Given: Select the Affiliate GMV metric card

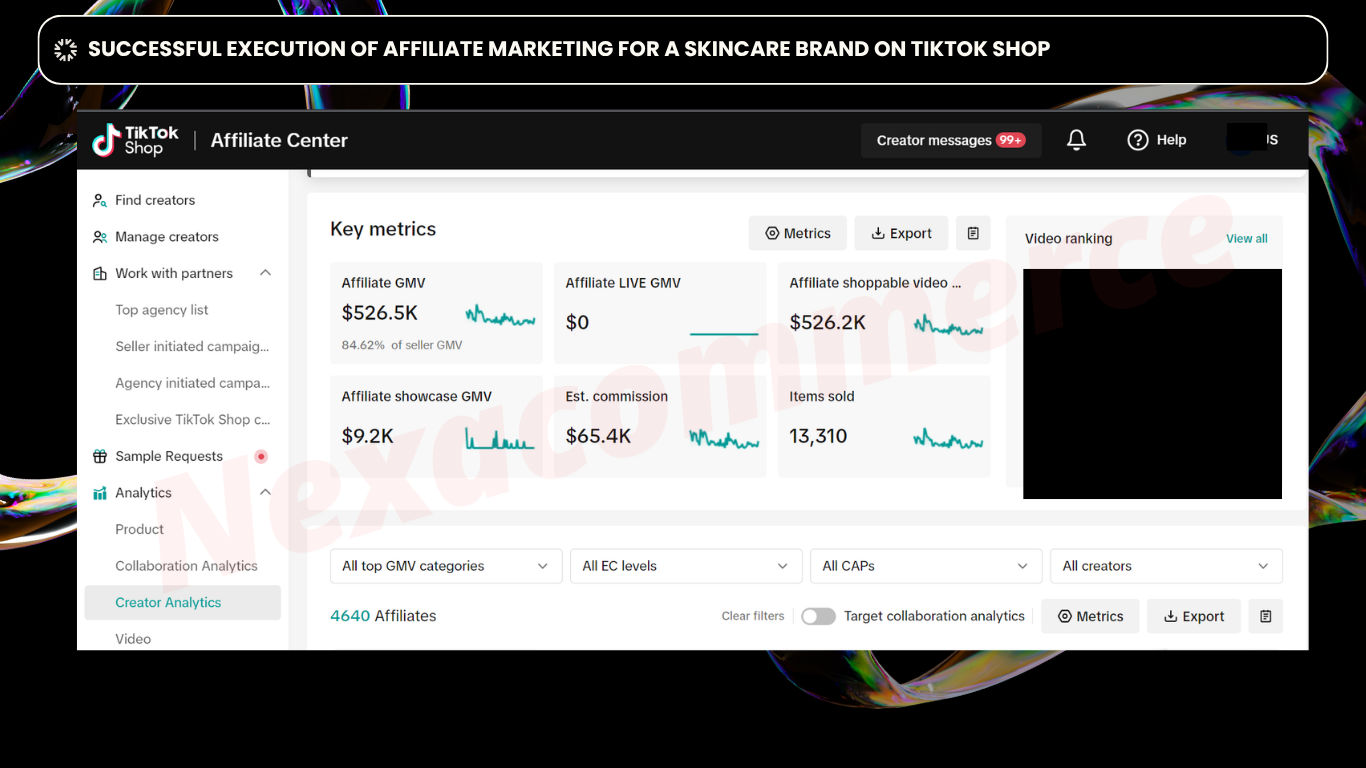Looking at the screenshot, I should 436,313.
